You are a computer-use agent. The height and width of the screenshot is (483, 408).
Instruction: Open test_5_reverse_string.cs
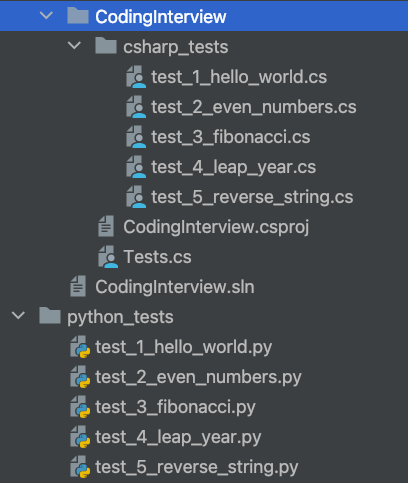tap(252, 197)
